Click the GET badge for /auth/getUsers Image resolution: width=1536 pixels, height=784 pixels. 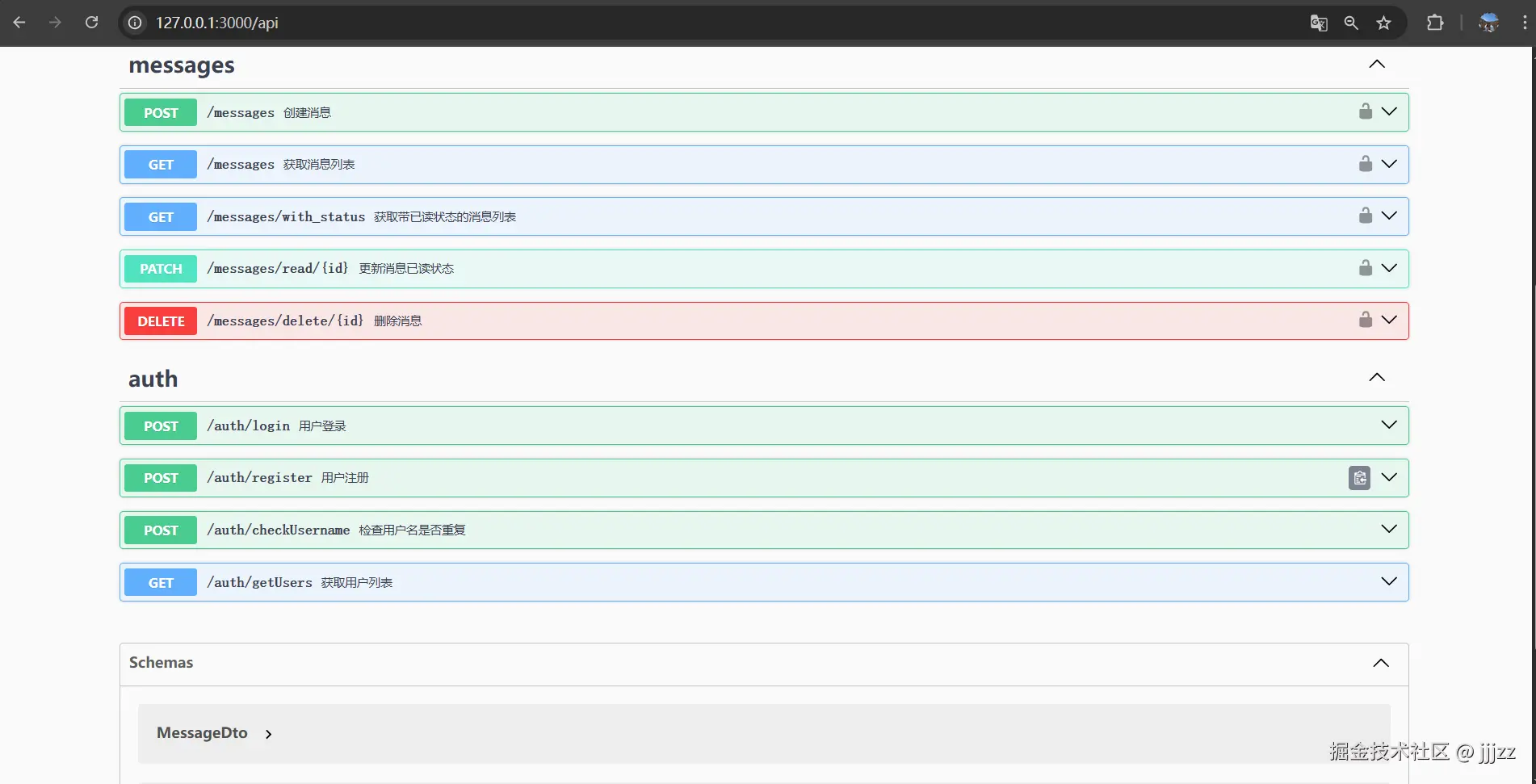coord(161,582)
